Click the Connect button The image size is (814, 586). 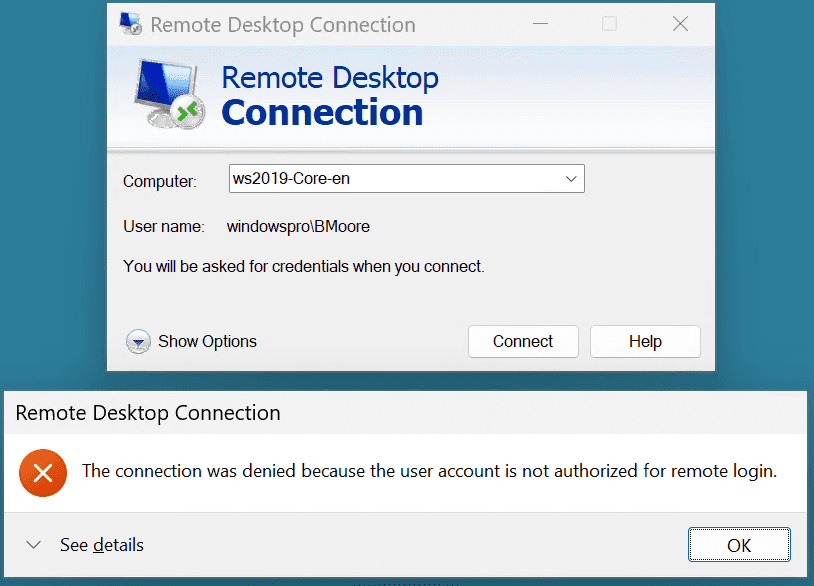point(523,342)
